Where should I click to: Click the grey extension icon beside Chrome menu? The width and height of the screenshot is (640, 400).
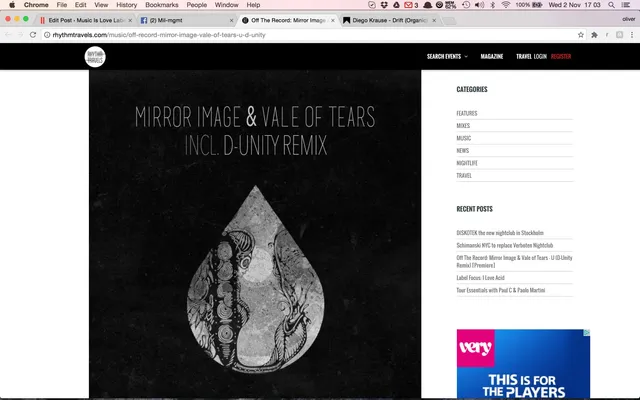(x=619, y=35)
